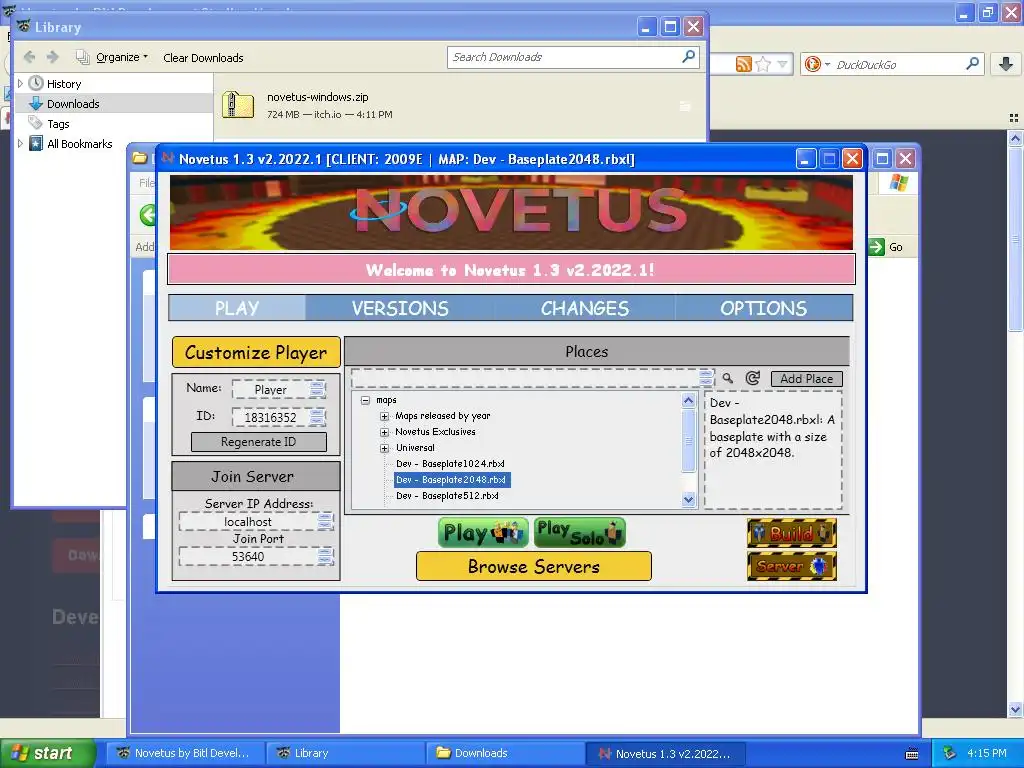Click the Add Place button
This screenshot has height=768, width=1024.
click(807, 379)
